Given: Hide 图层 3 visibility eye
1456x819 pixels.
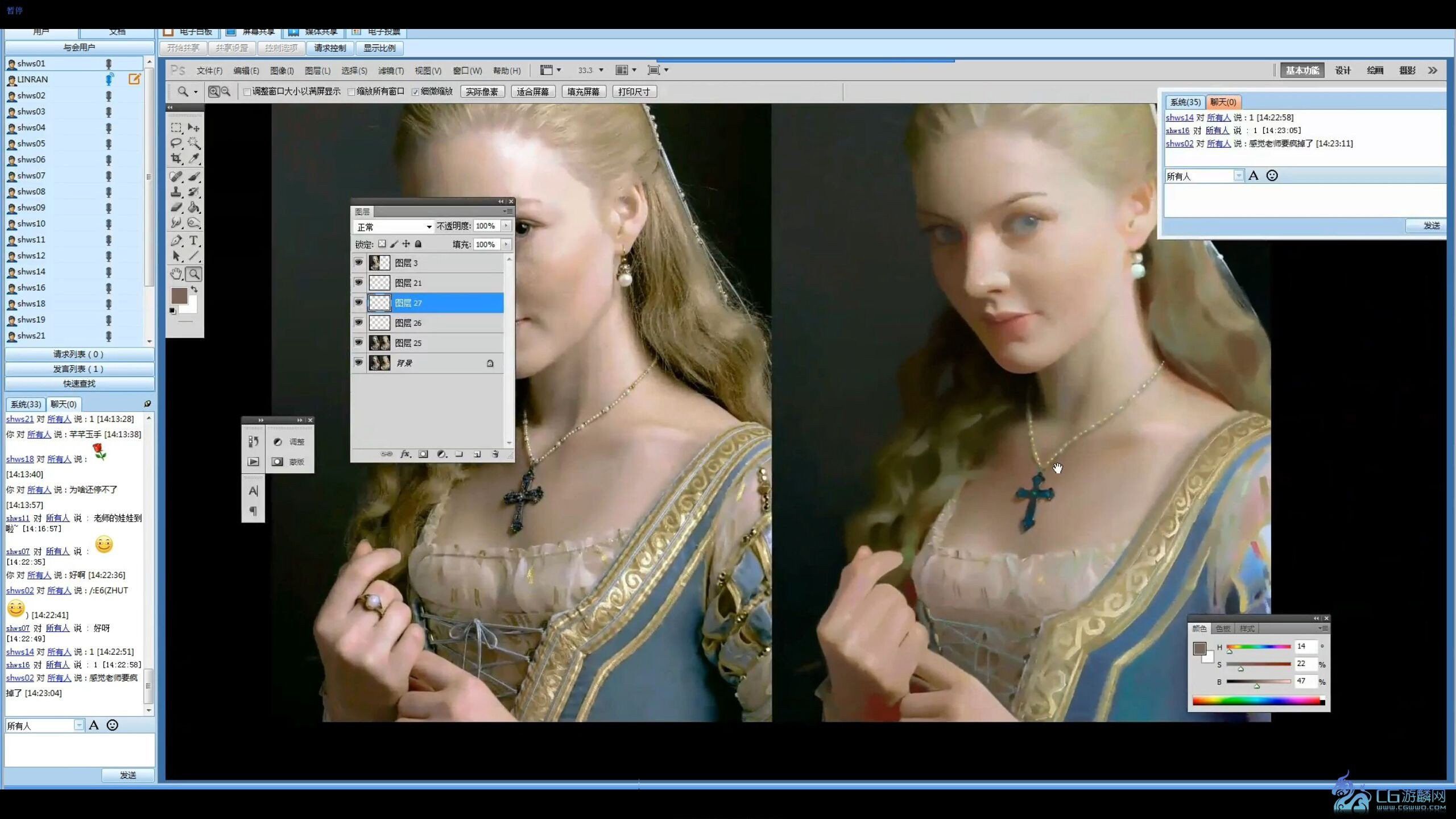Looking at the screenshot, I should tap(358, 262).
